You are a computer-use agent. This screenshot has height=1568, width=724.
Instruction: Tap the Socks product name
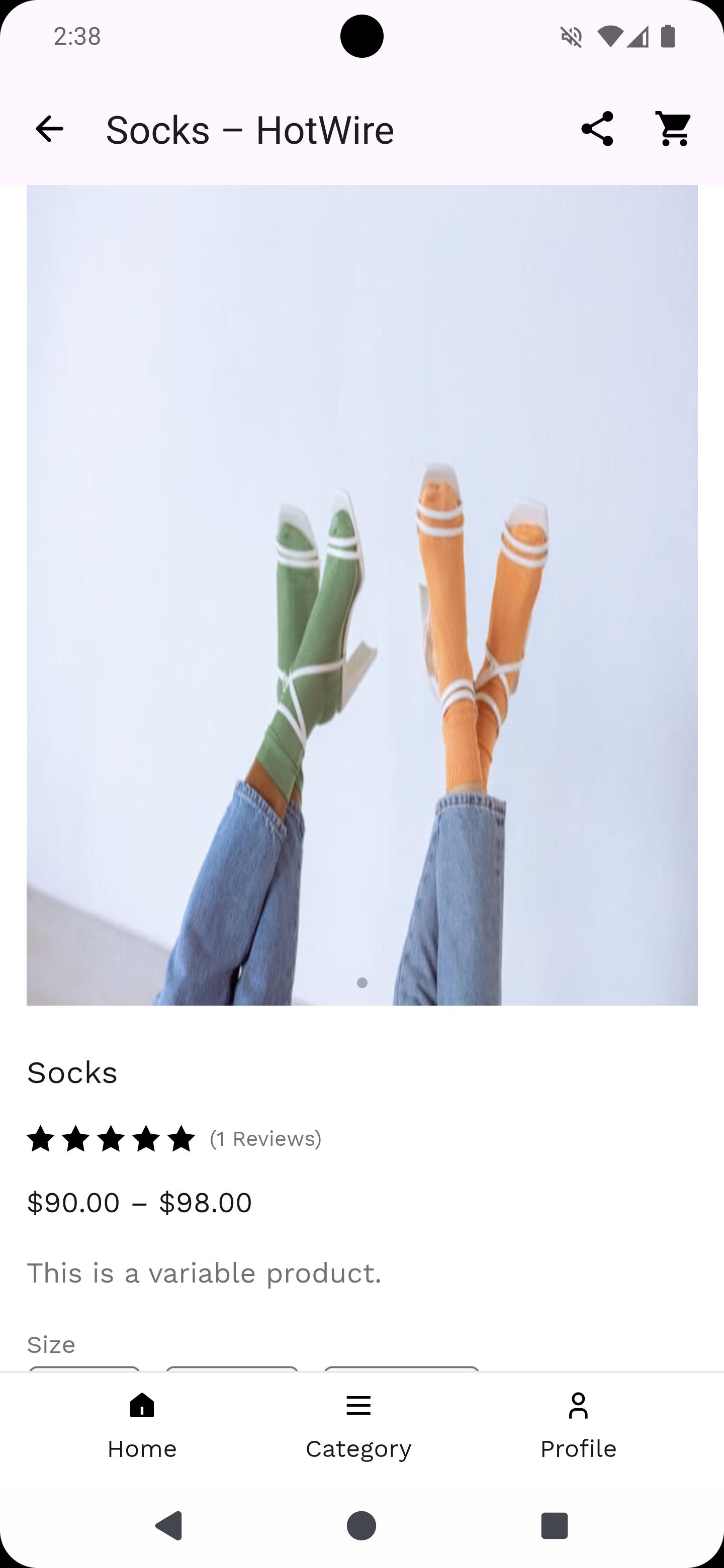[72, 1072]
